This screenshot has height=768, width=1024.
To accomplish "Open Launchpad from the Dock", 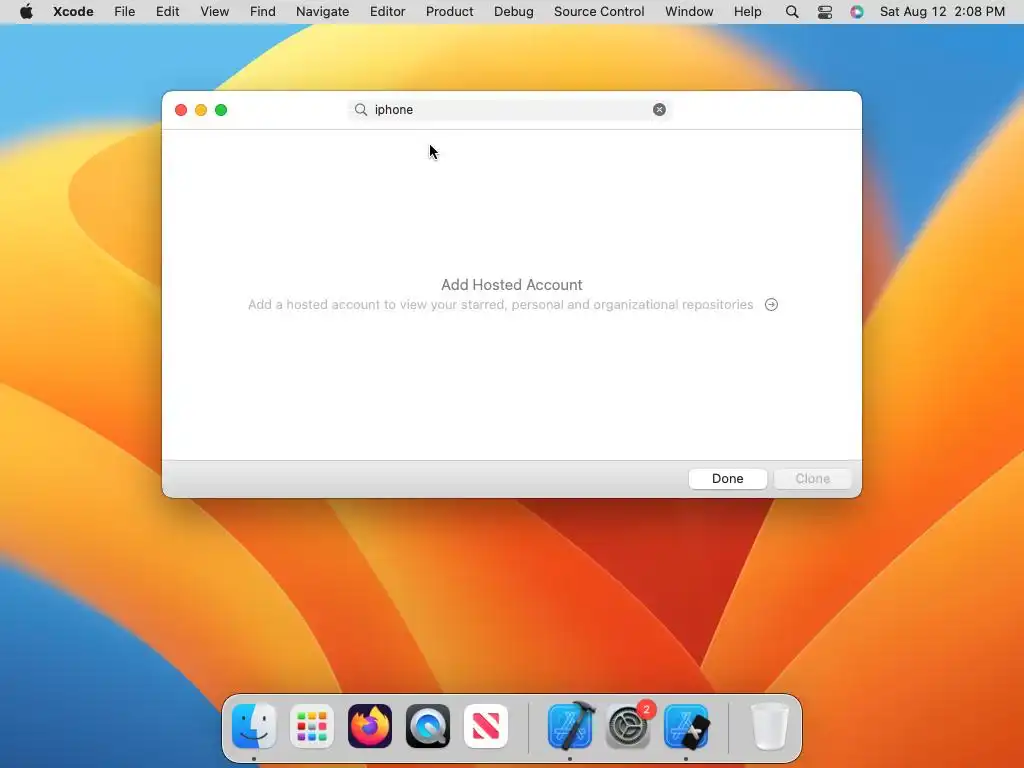I will [312, 726].
